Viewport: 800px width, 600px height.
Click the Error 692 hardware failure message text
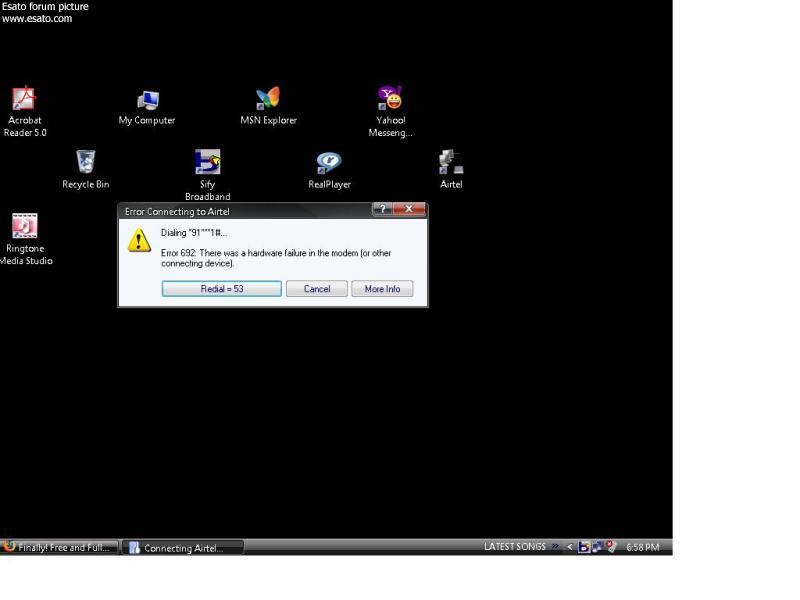276,258
